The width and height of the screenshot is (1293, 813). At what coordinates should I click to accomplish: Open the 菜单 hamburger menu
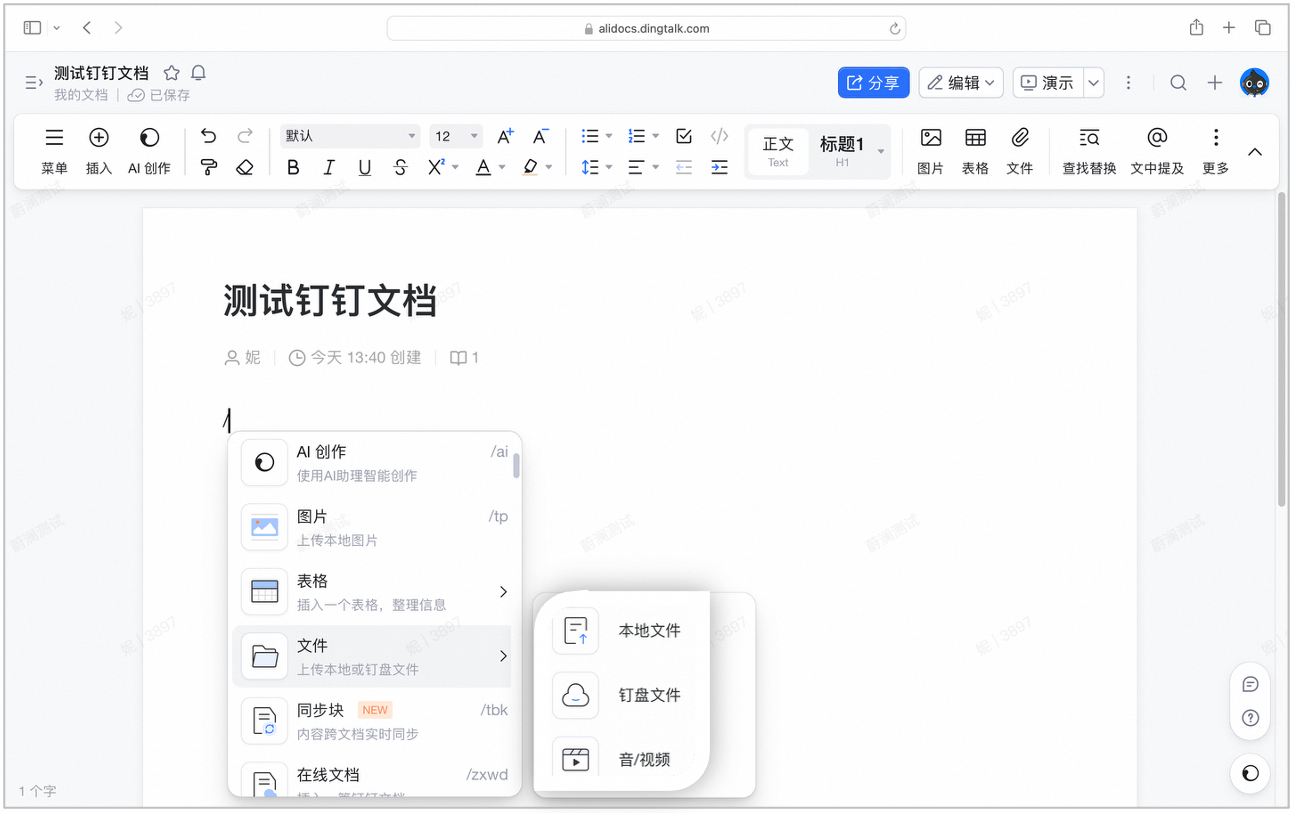[54, 151]
